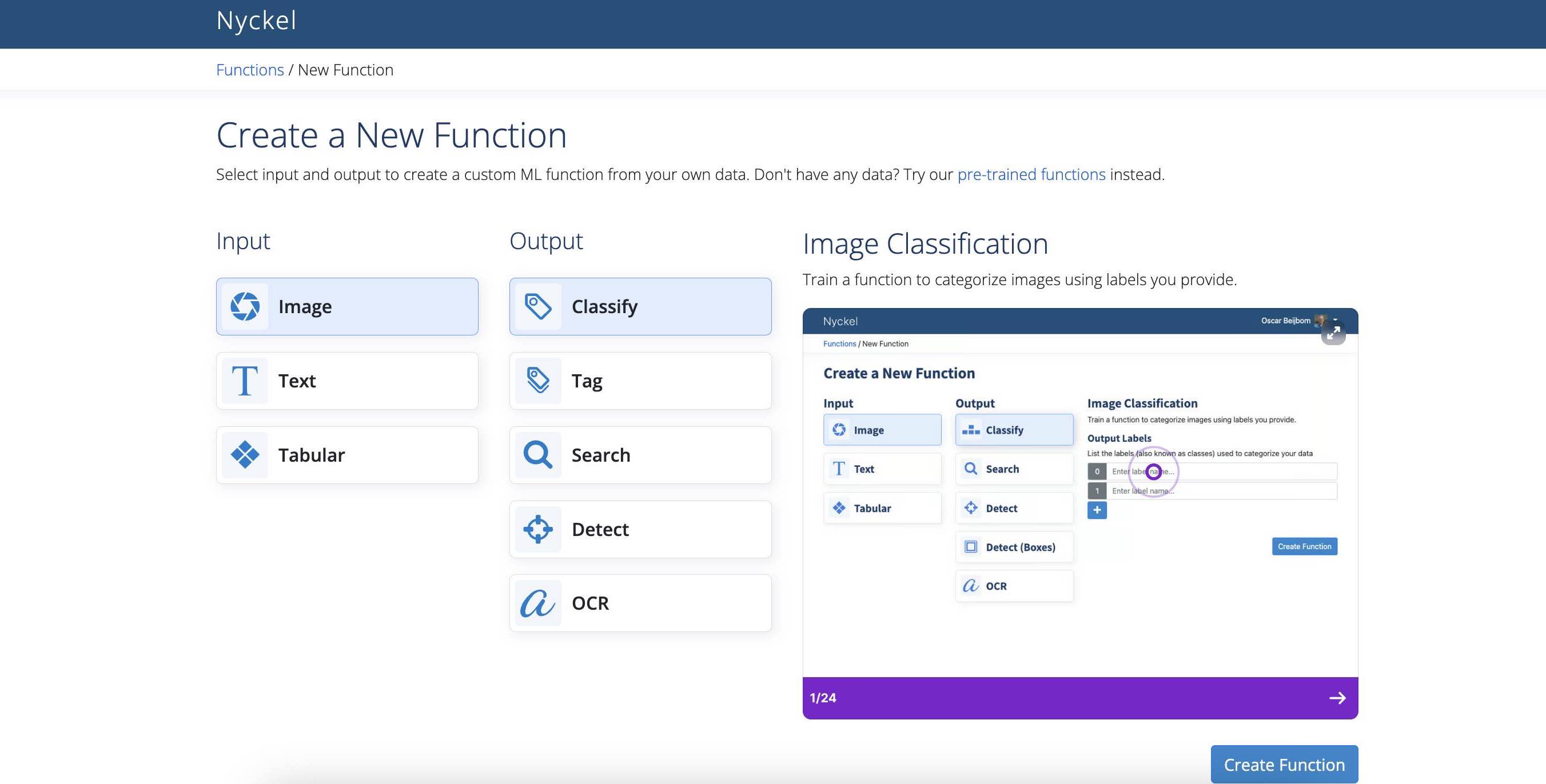Click the 'New Function' breadcrumb text
Screen dimensions: 1546x784
pos(345,70)
